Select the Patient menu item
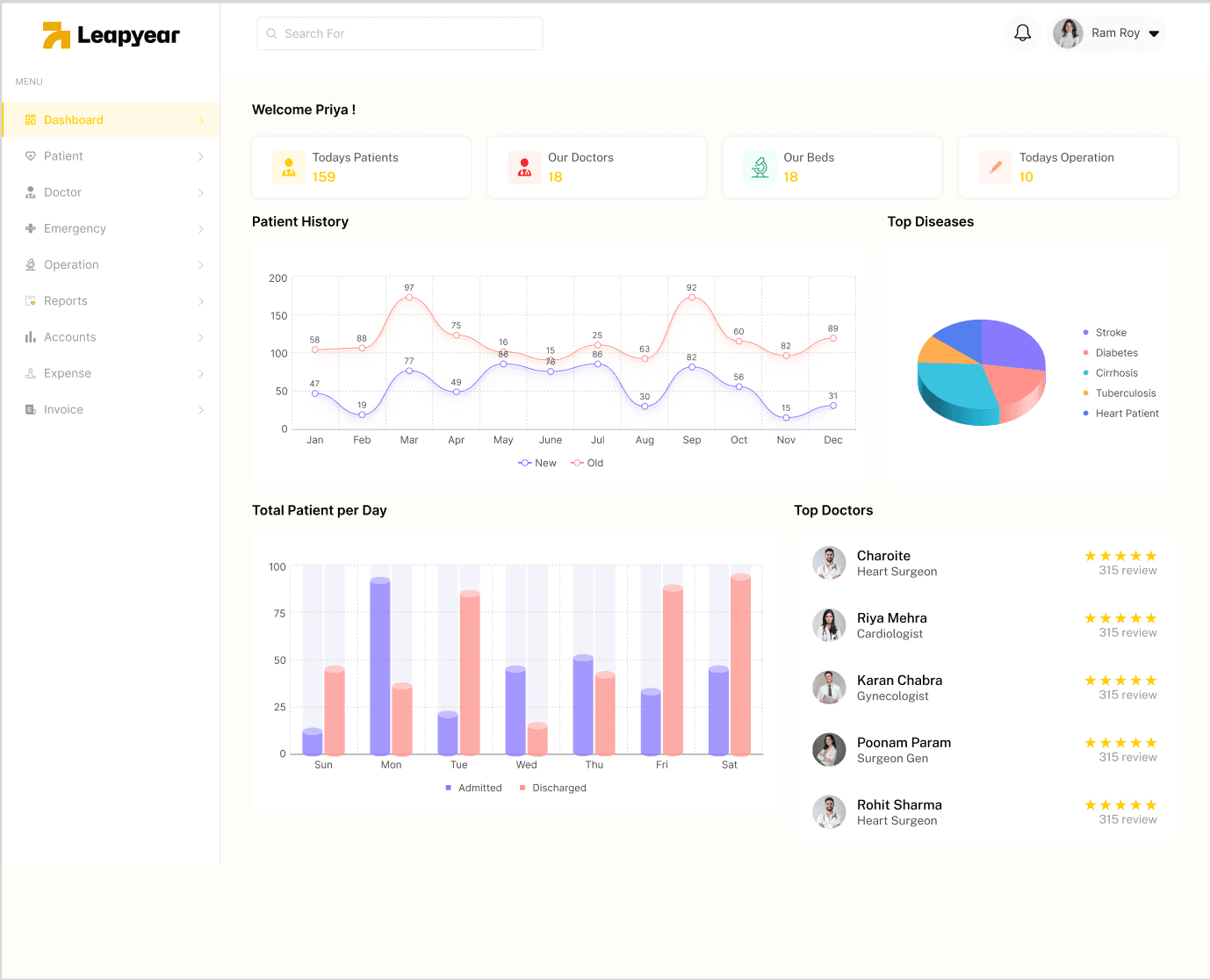The width and height of the screenshot is (1210, 980). [x=64, y=155]
